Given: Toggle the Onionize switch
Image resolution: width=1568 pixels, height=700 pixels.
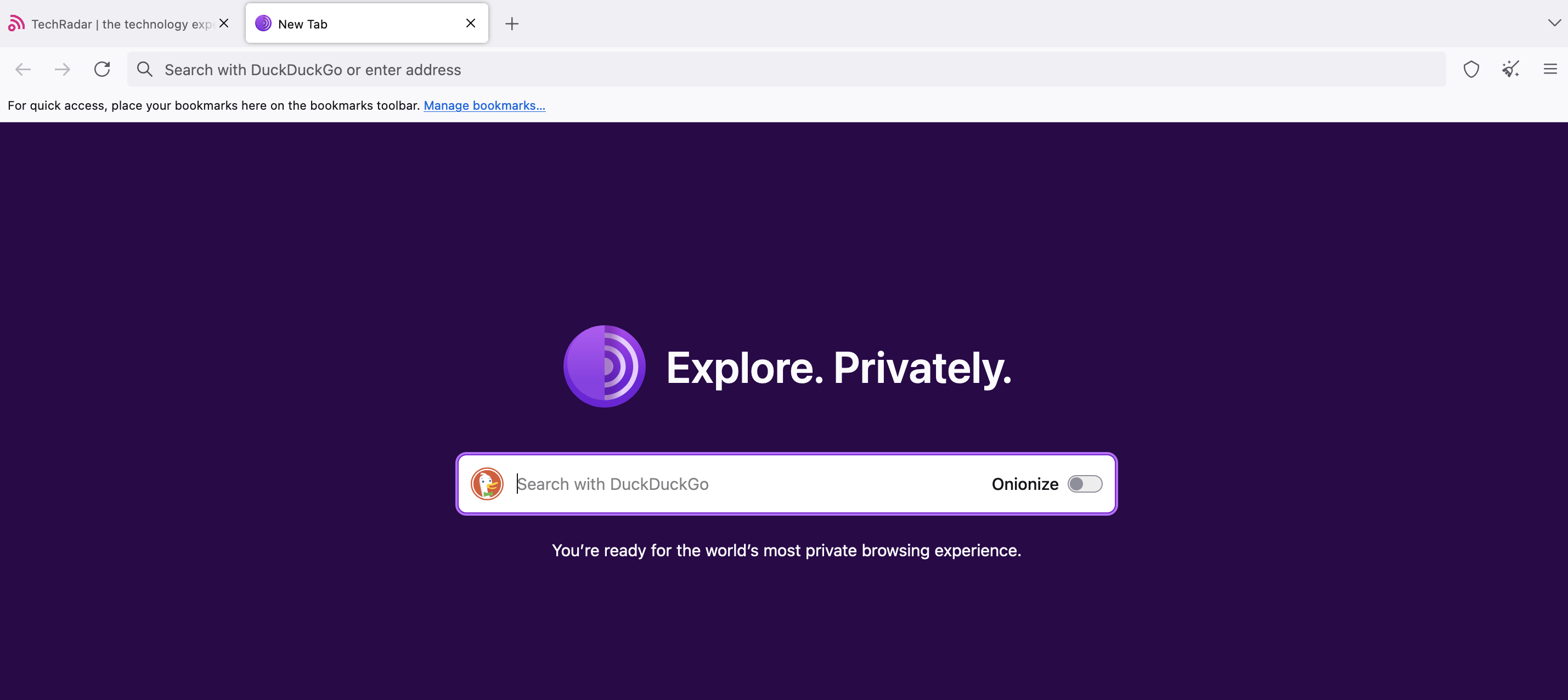Looking at the screenshot, I should [x=1085, y=484].
